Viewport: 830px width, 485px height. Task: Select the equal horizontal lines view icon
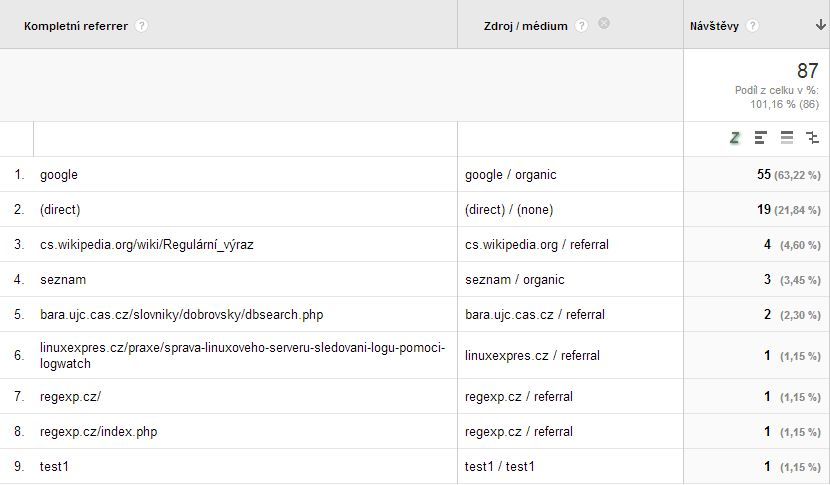point(787,138)
